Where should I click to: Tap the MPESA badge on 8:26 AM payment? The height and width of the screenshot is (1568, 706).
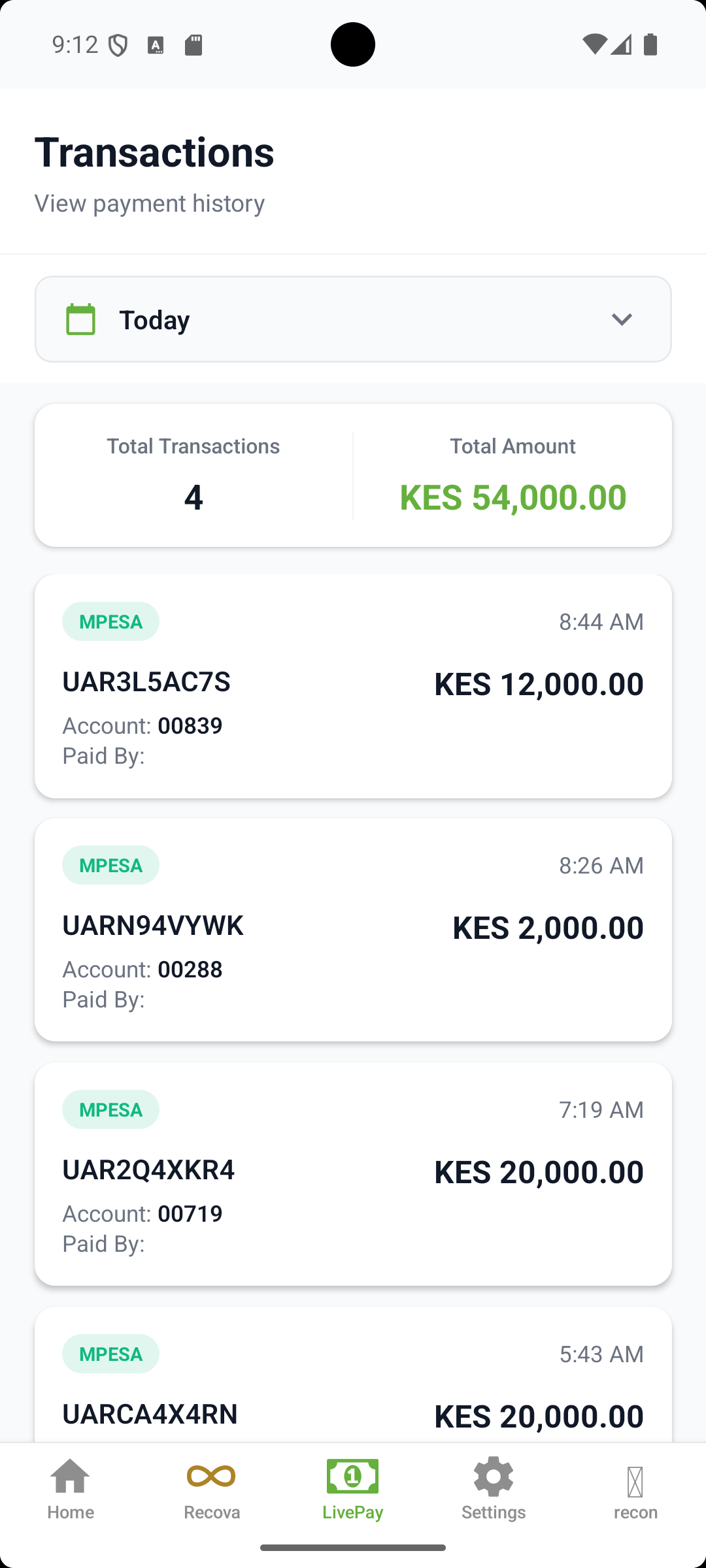coord(110,865)
